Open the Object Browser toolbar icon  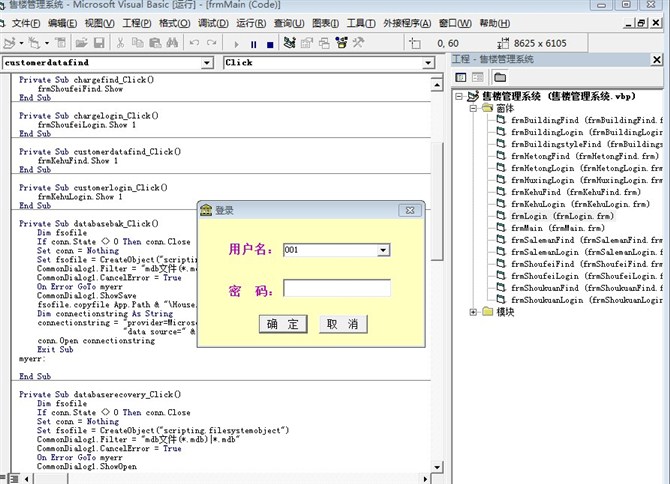[341, 43]
